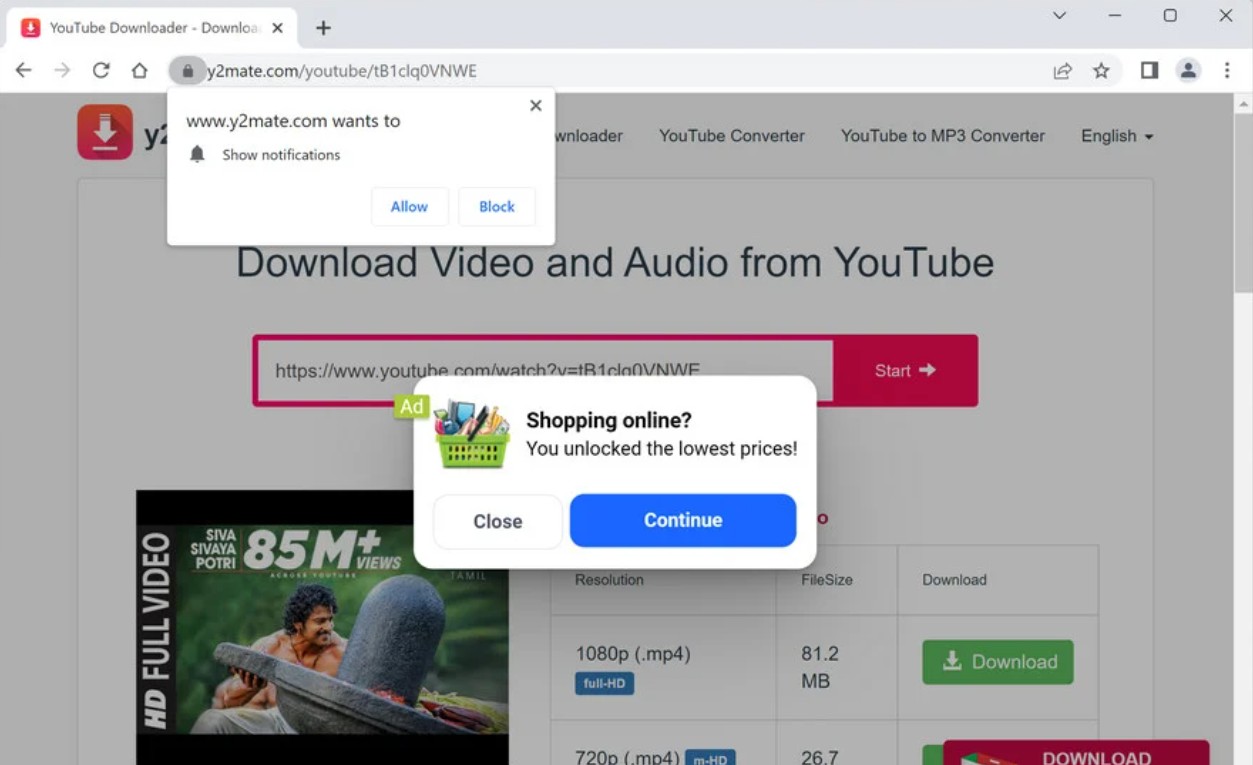Download the 1080p mp4 video
The height and width of the screenshot is (765, 1253).
(997, 662)
